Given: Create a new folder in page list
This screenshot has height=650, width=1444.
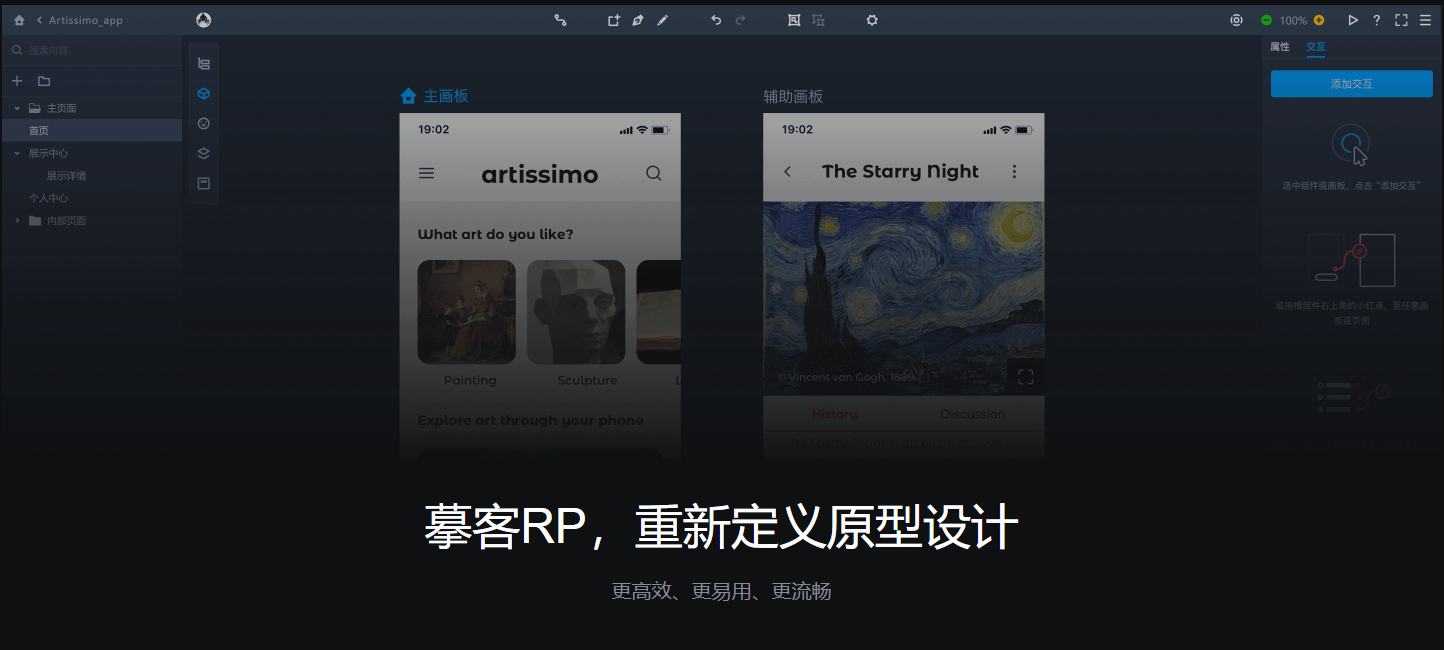Looking at the screenshot, I should click(44, 81).
